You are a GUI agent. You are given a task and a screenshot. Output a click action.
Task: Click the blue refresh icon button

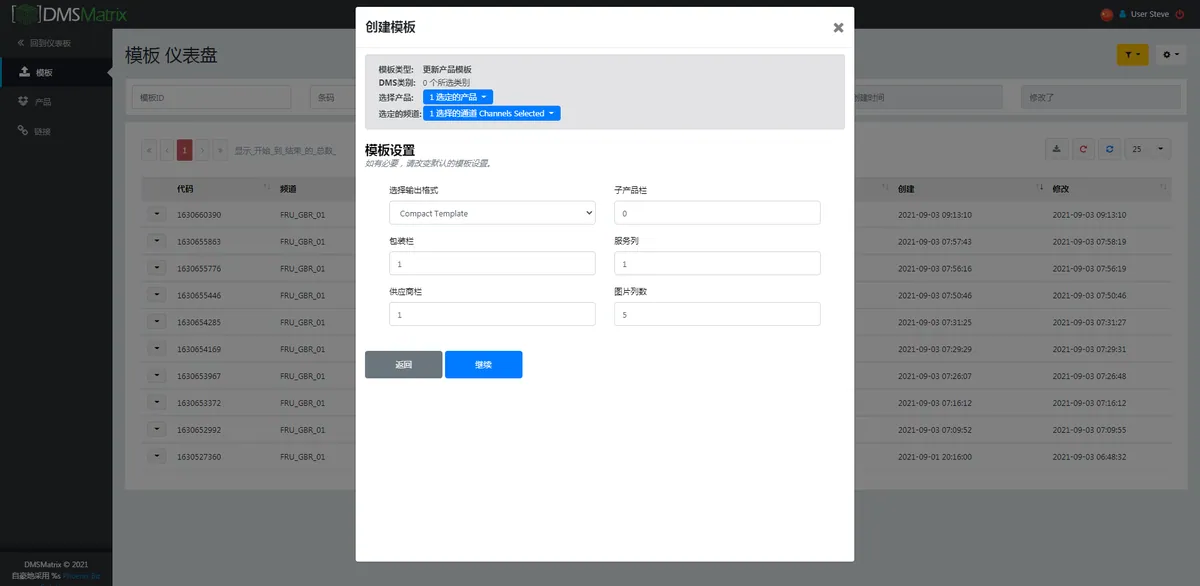(1109, 149)
